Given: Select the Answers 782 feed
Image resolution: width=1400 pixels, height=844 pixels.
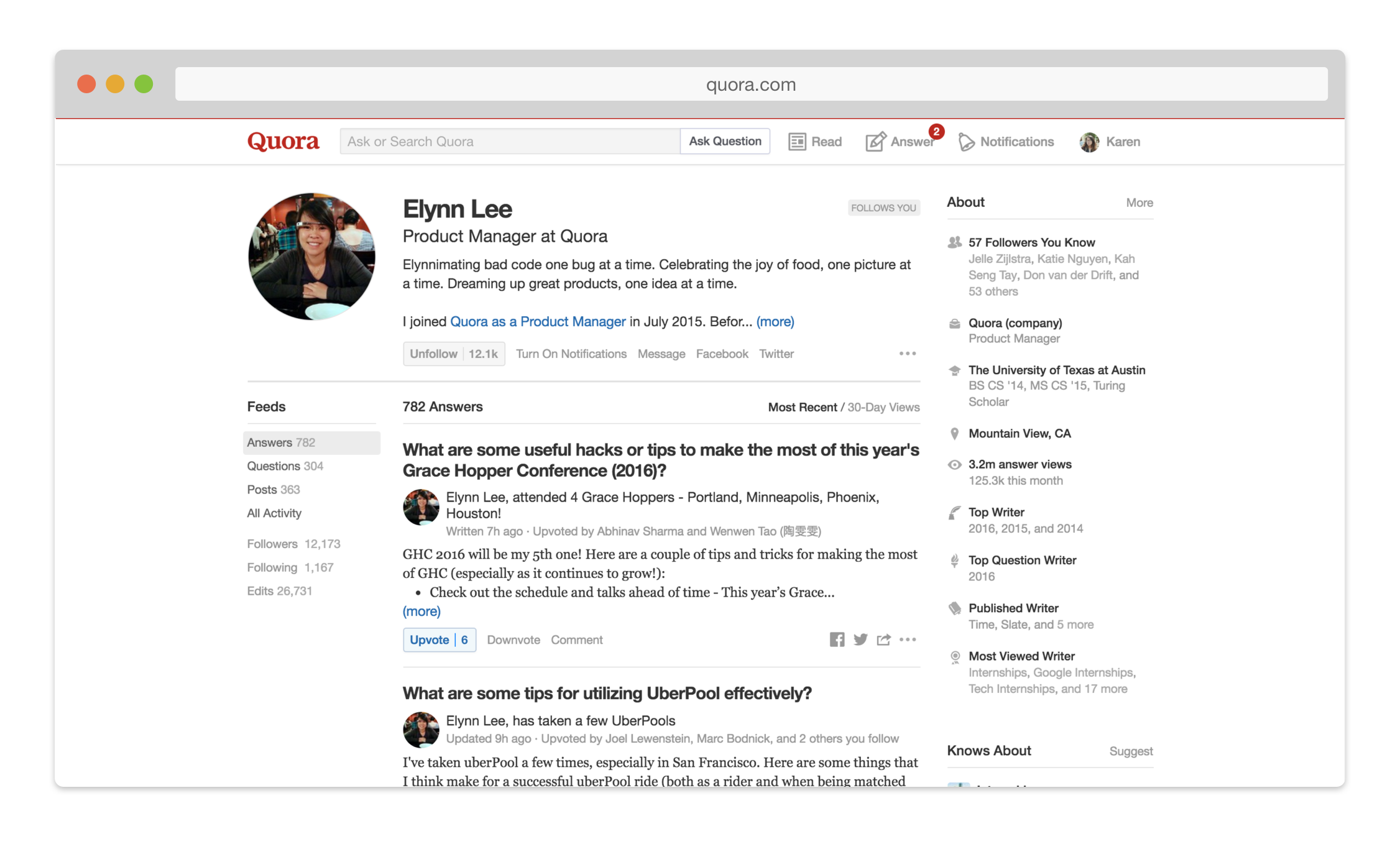Looking at the screenshot, I should (x=311, y=443).
